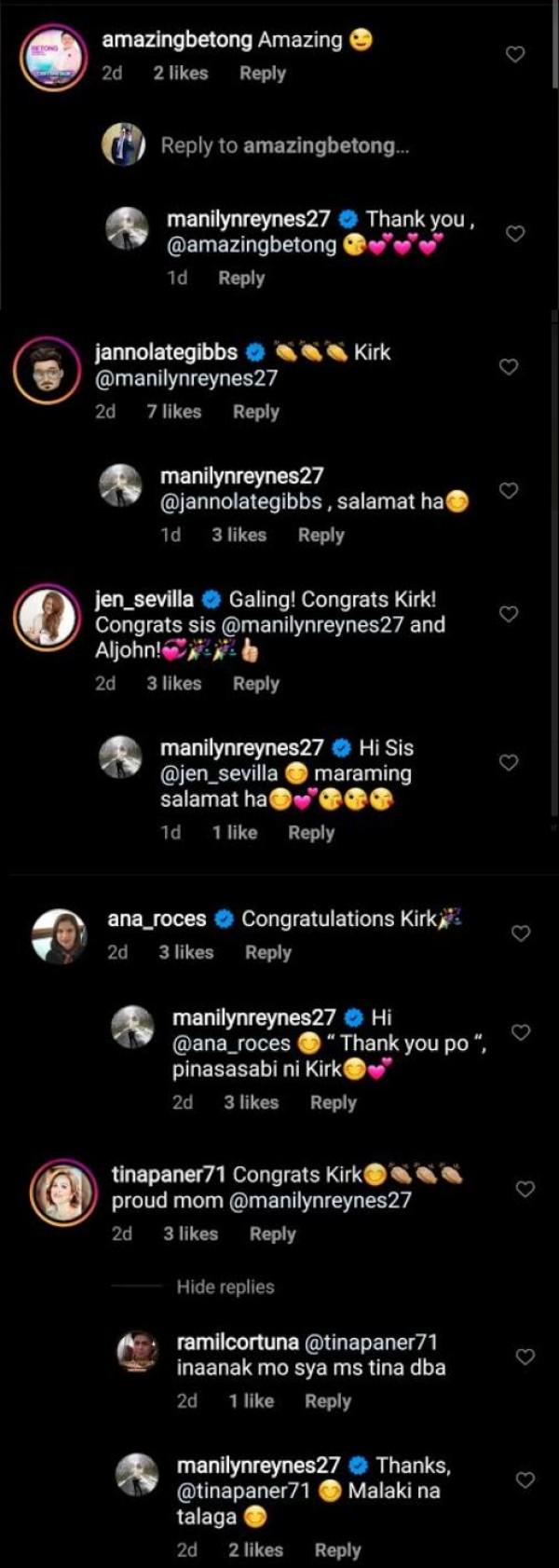Like manilynreynes27's reply to amazingbetong

pyautogui.click(x=514, y=234)
